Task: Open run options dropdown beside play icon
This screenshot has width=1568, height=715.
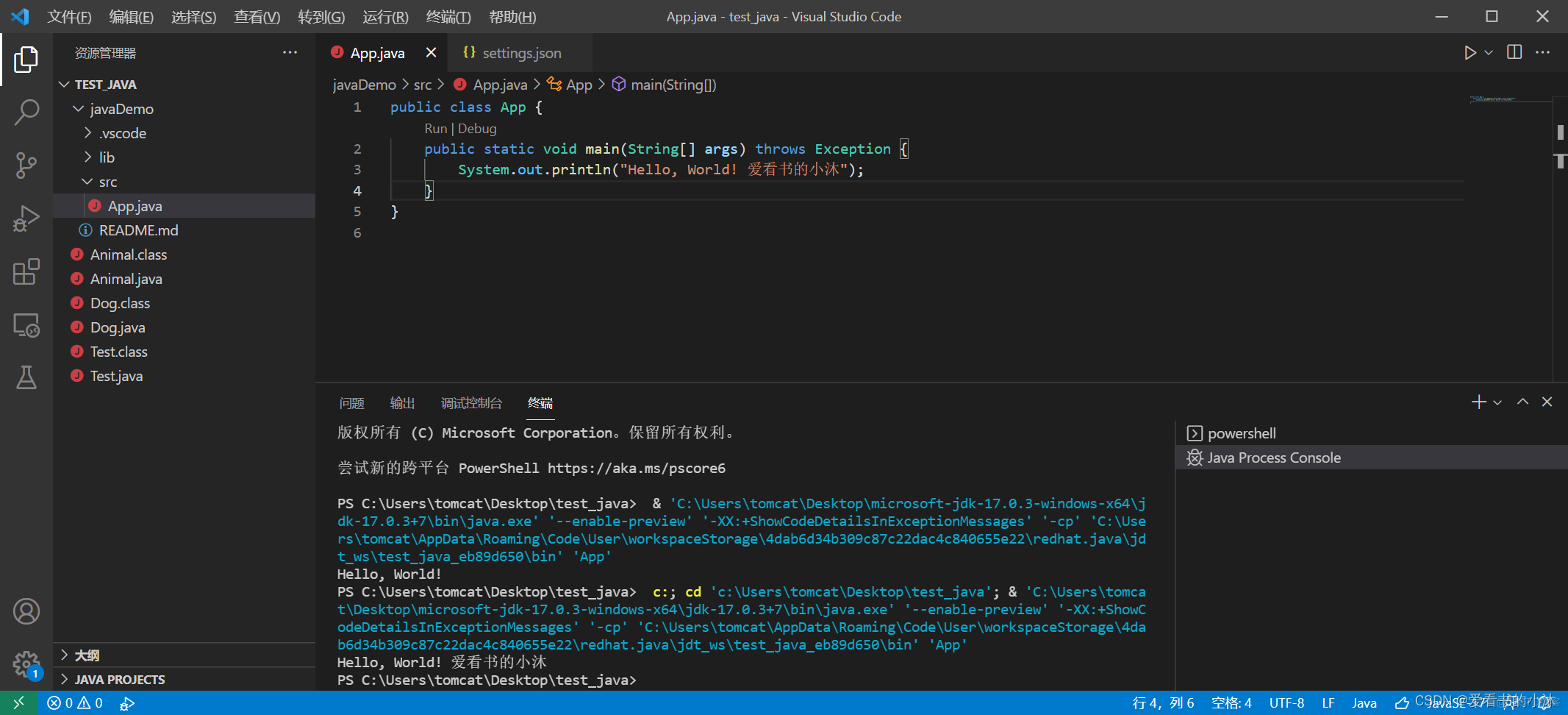Action: point(1489,53)
